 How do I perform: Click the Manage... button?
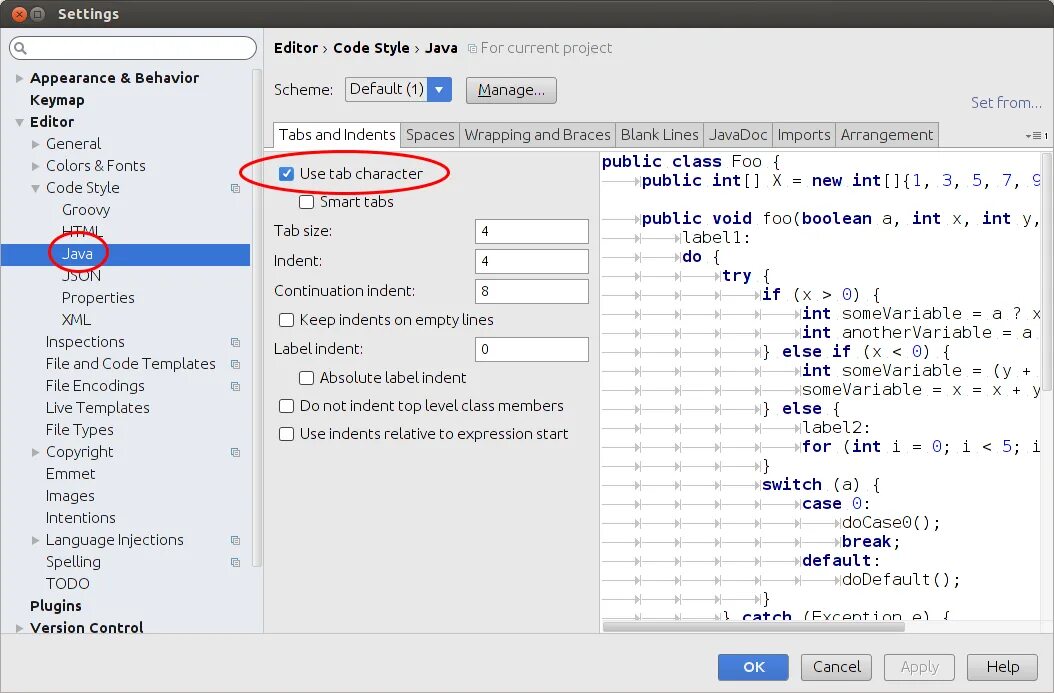point(511,90)
